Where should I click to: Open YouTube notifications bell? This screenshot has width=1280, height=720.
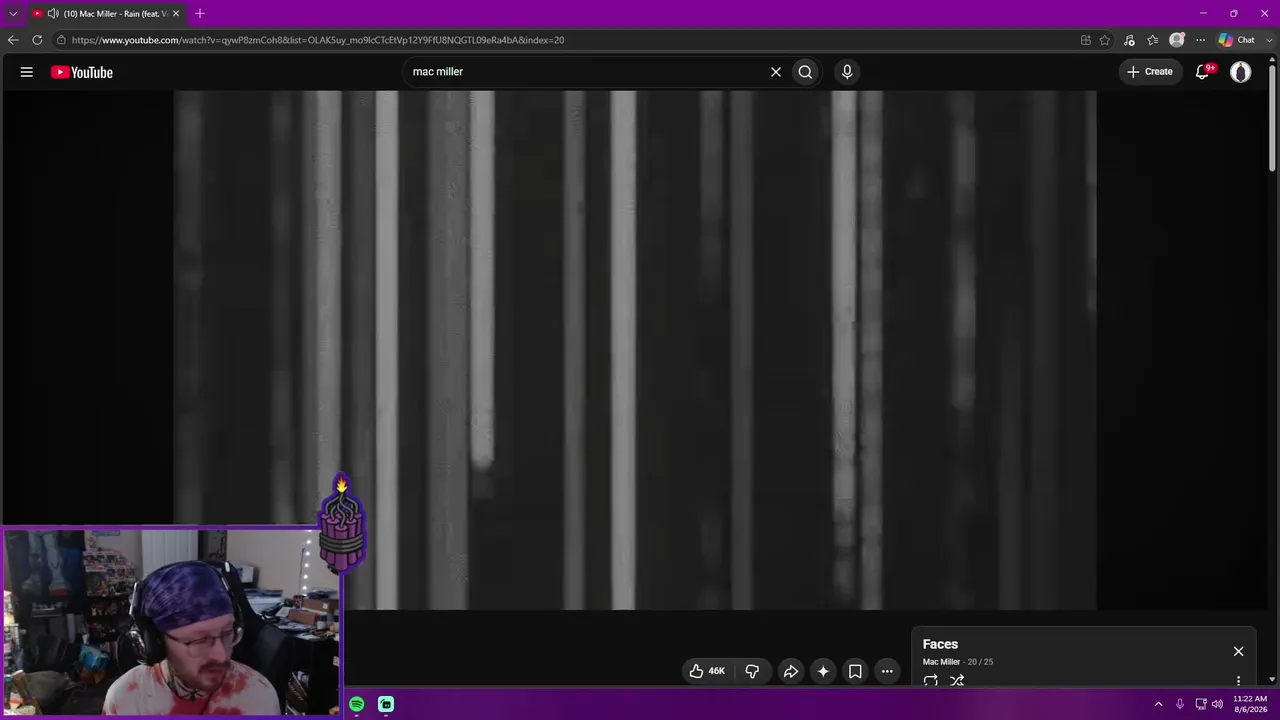coord(1203,72)
